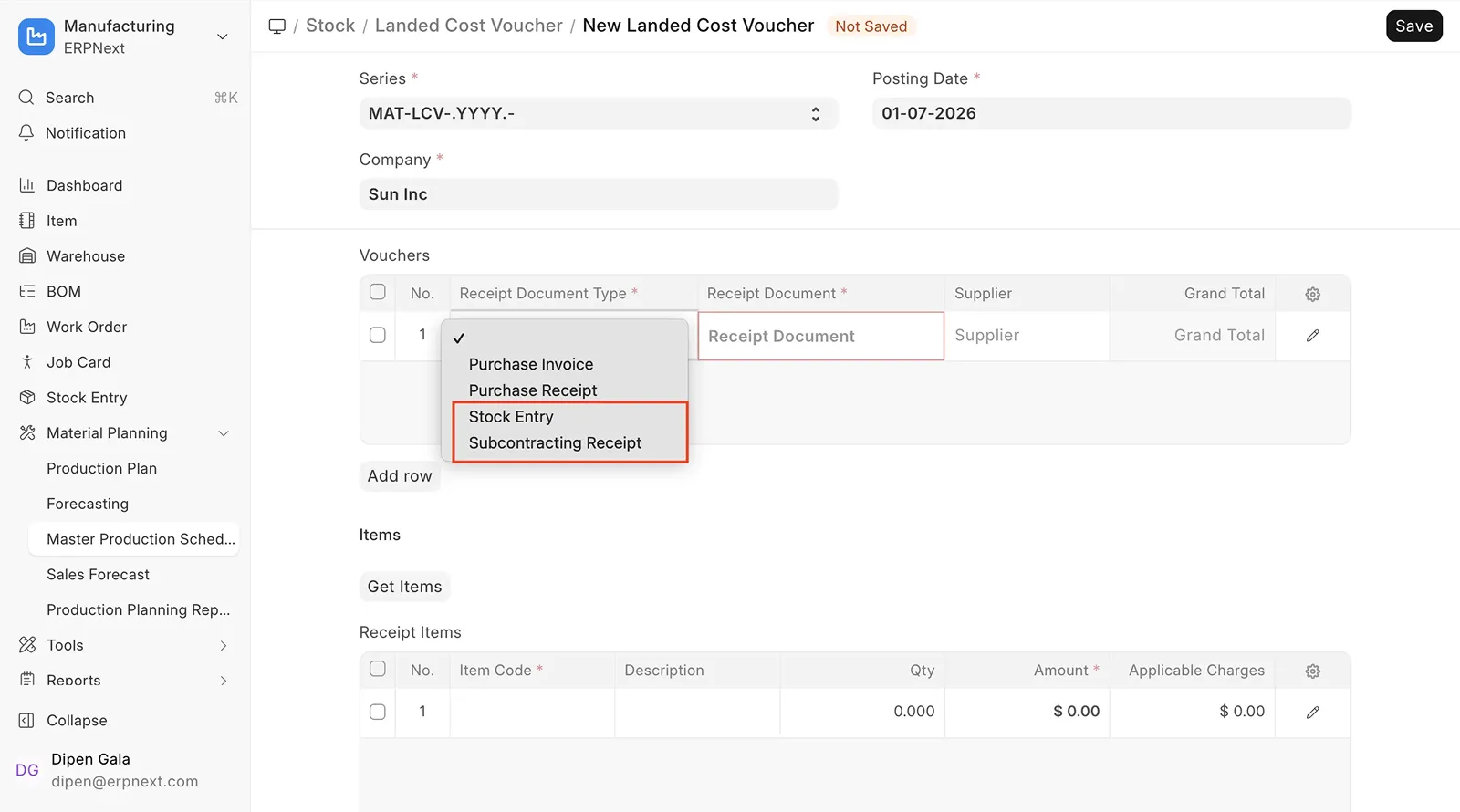Click the workspace monitor icon in breadcrumb
1460x812 pixels.
coord(277,26)
